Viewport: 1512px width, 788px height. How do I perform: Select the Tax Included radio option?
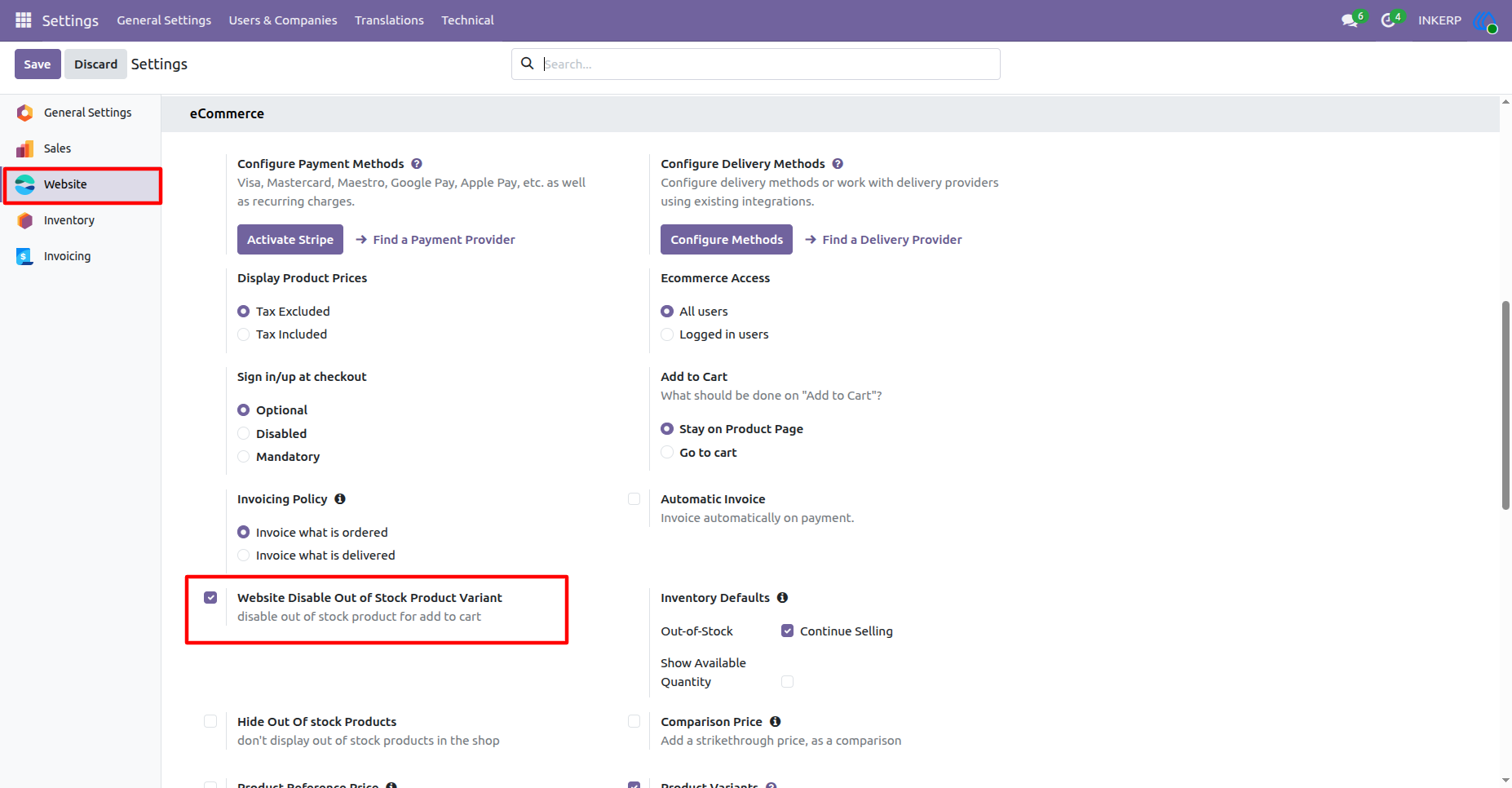[x=243, y=334]
